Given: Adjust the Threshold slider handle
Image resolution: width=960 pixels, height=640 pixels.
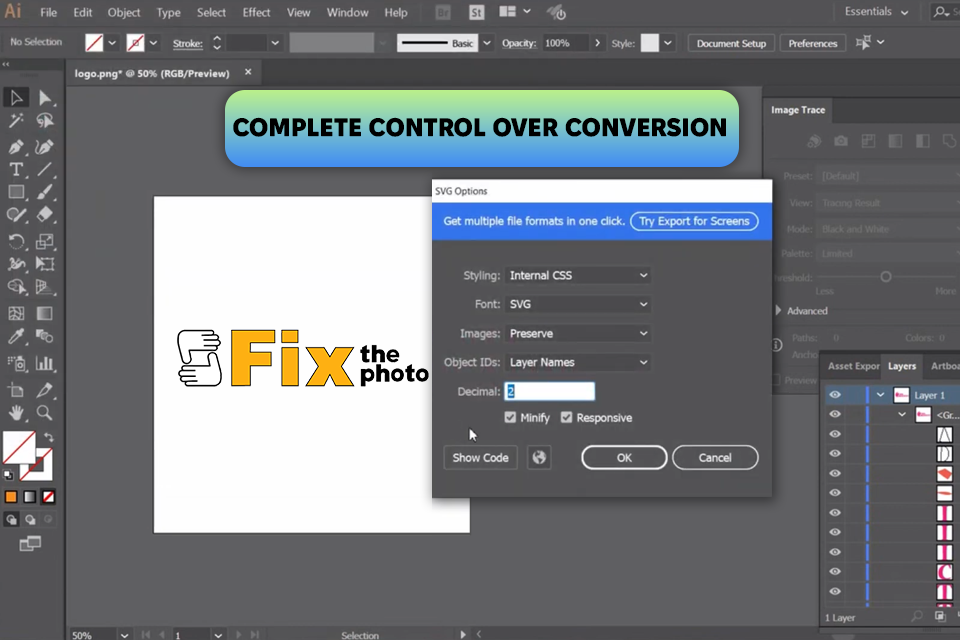Looking at the screenshot, I should [x=885, y=277].
